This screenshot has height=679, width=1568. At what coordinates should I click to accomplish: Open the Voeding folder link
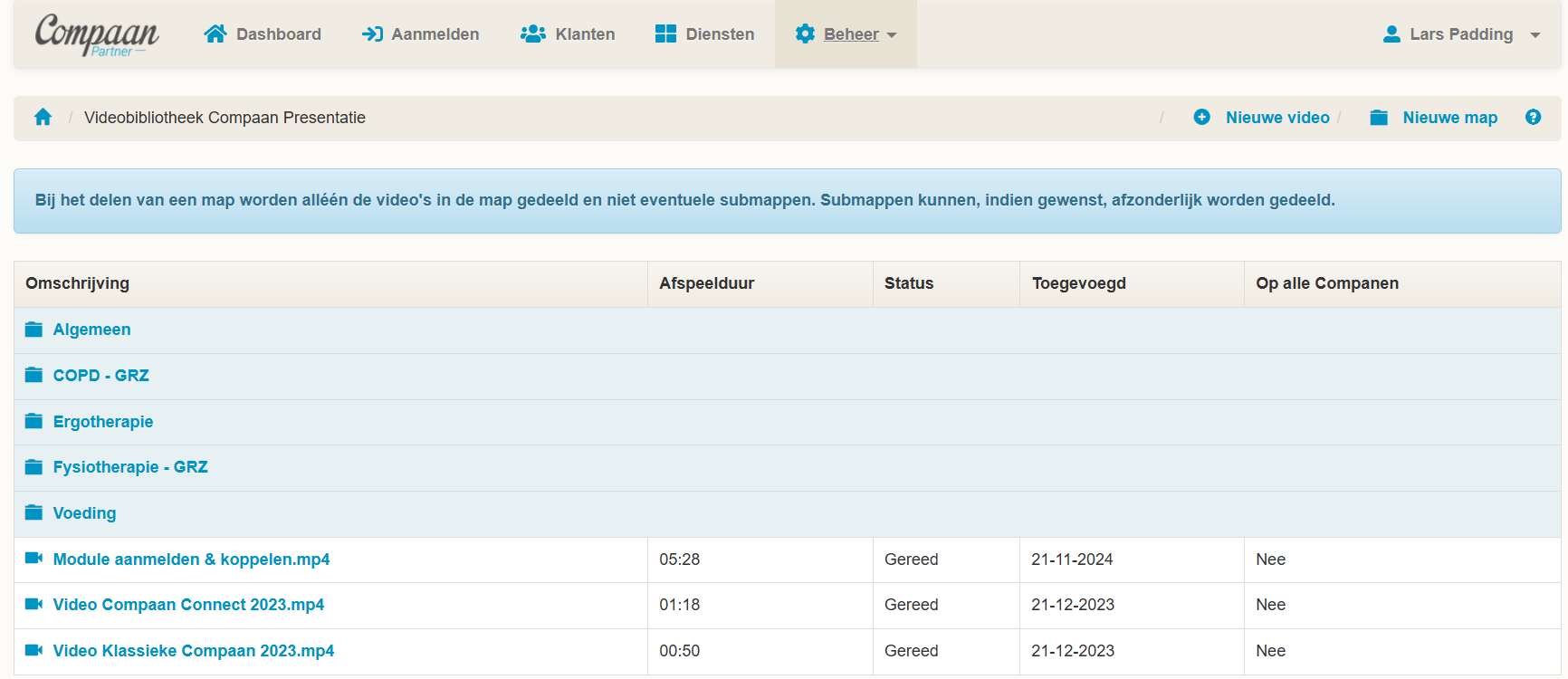tap(84, 513)
